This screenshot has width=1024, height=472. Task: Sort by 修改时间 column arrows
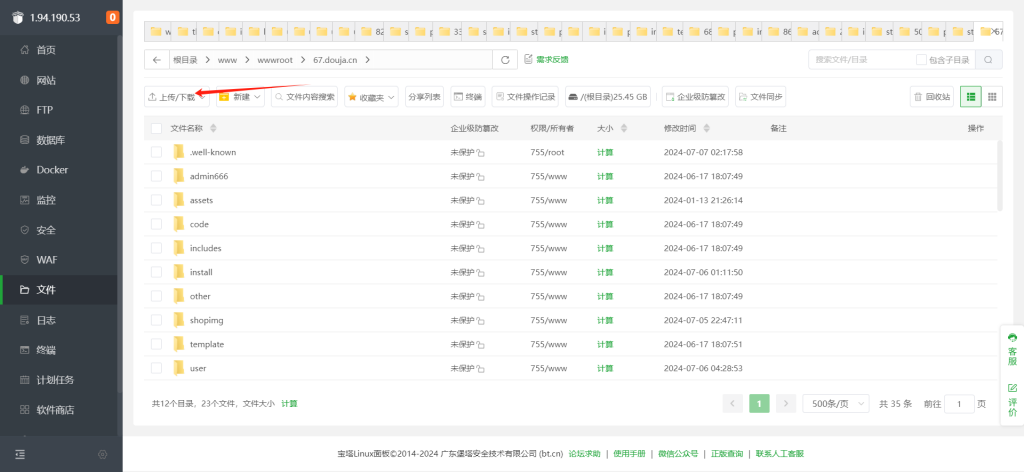point(707,129)
